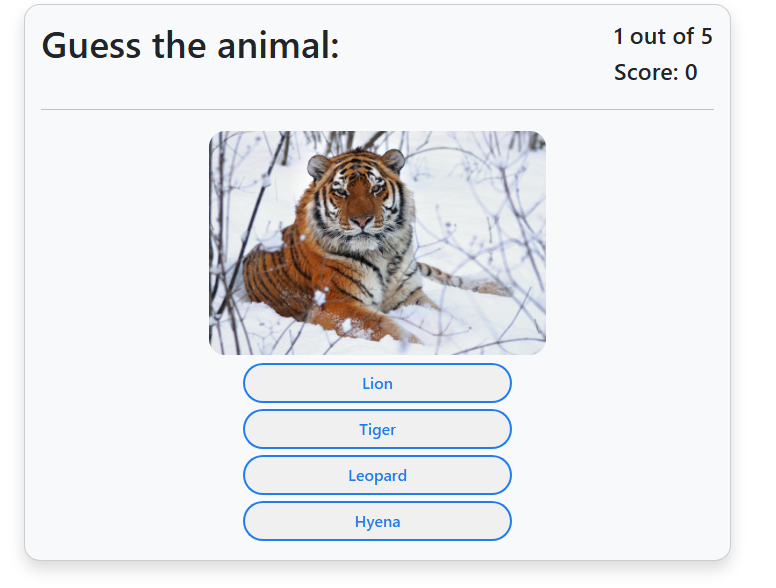Select the Lion answer option
The height and width of the screenshot is (588, 776).
click(x=377, y=383)
